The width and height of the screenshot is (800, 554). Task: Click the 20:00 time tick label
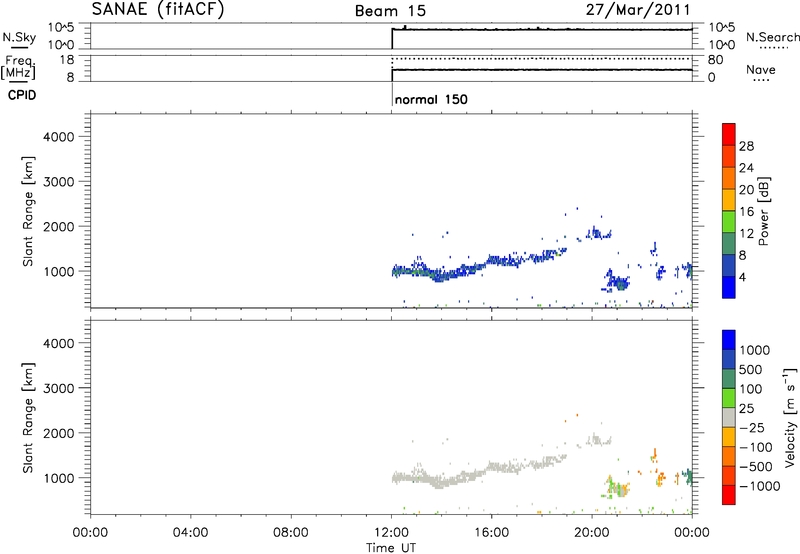pos(591,533)
